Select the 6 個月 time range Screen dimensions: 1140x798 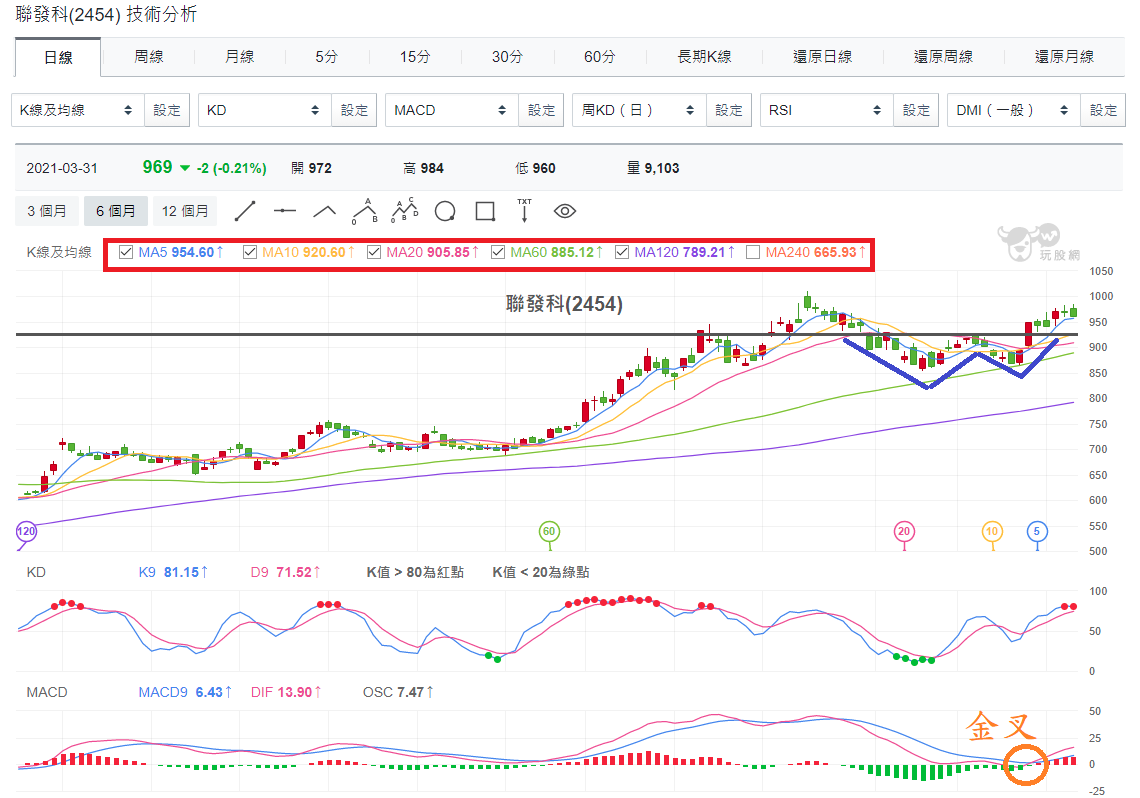tap(116, 211)
